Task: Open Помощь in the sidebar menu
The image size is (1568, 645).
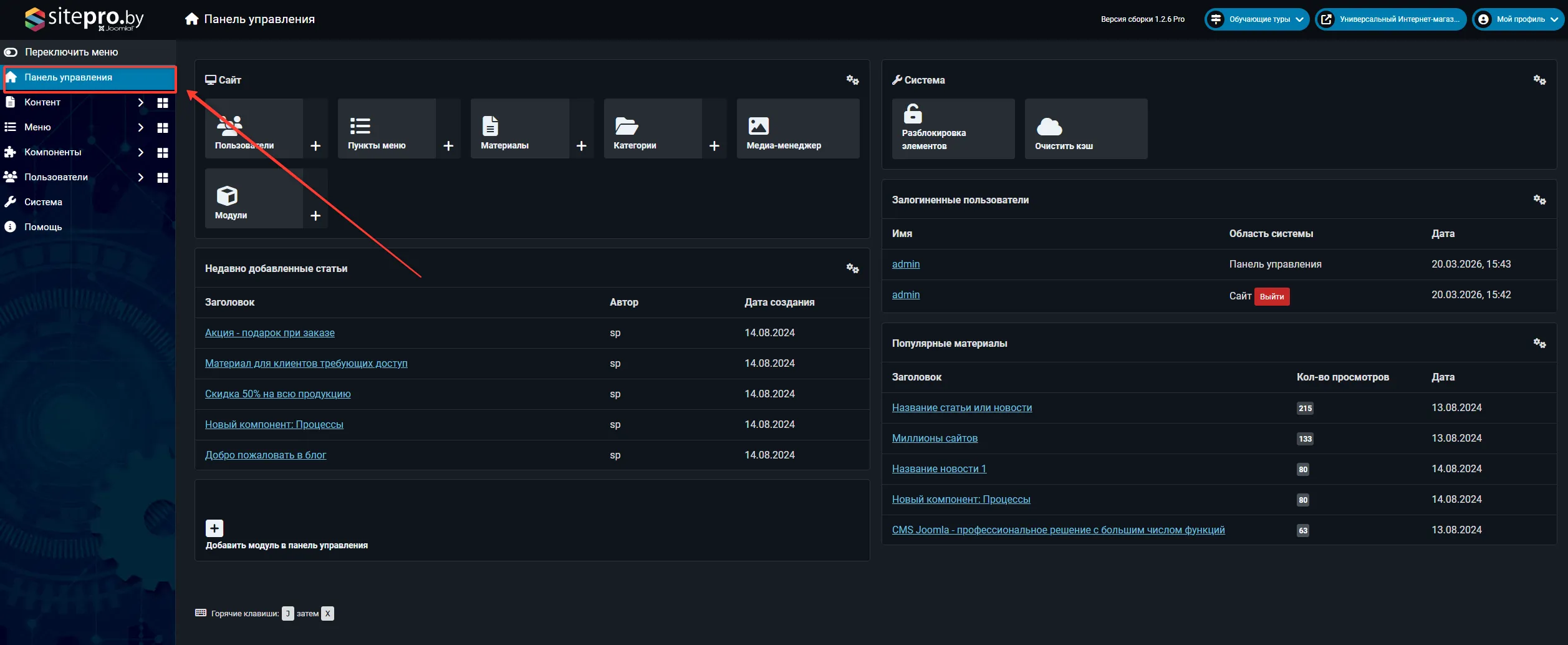Action: (x=43, y=227)
